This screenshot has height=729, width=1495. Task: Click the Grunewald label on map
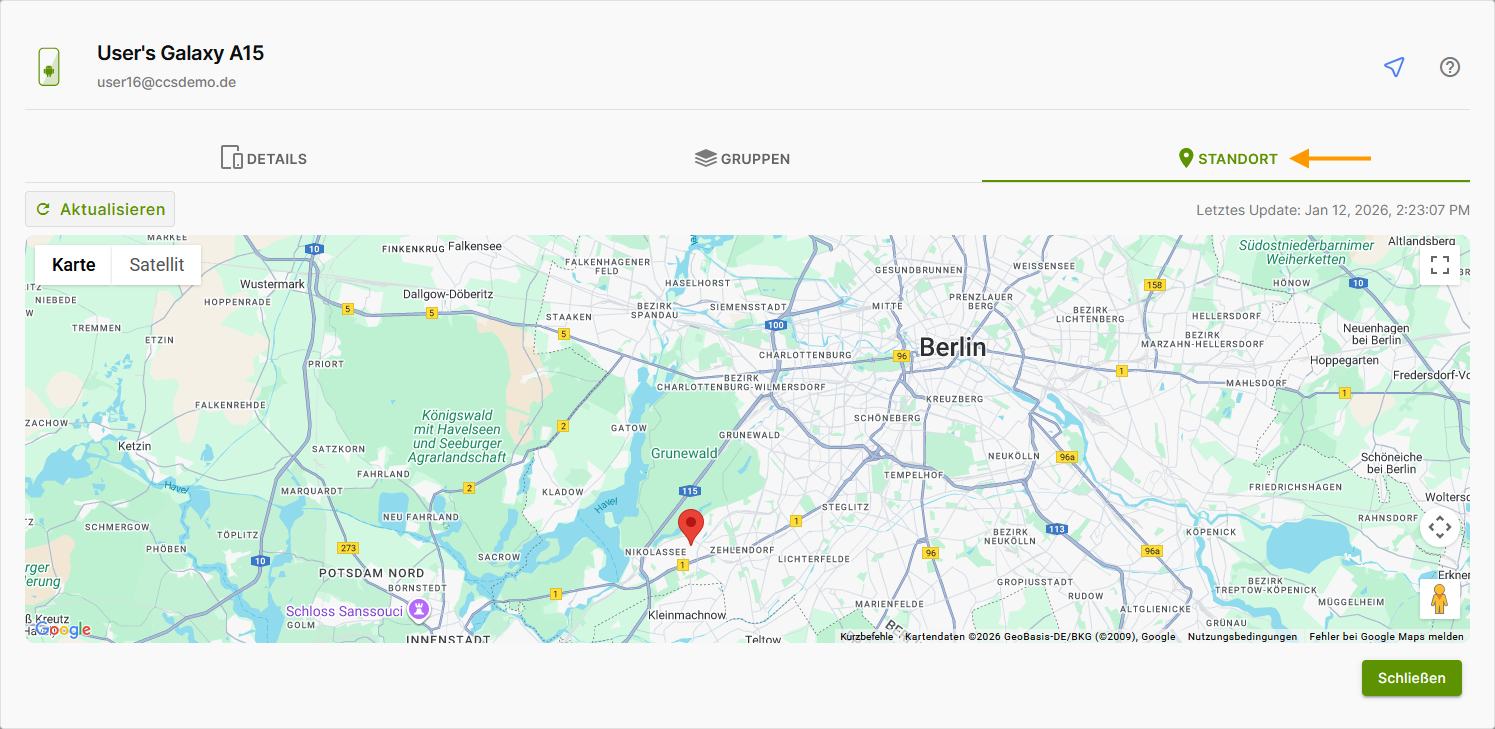[684, 453]
